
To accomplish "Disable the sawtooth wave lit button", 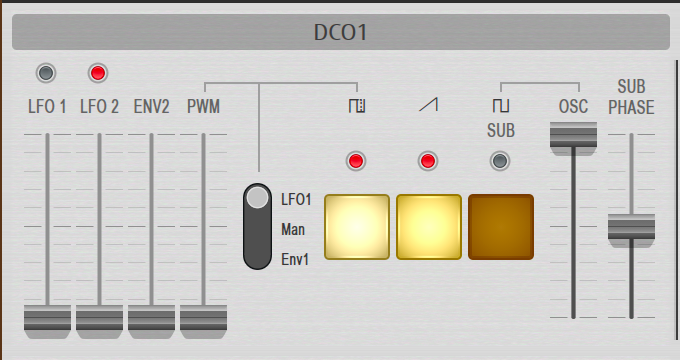I will 429,227.
